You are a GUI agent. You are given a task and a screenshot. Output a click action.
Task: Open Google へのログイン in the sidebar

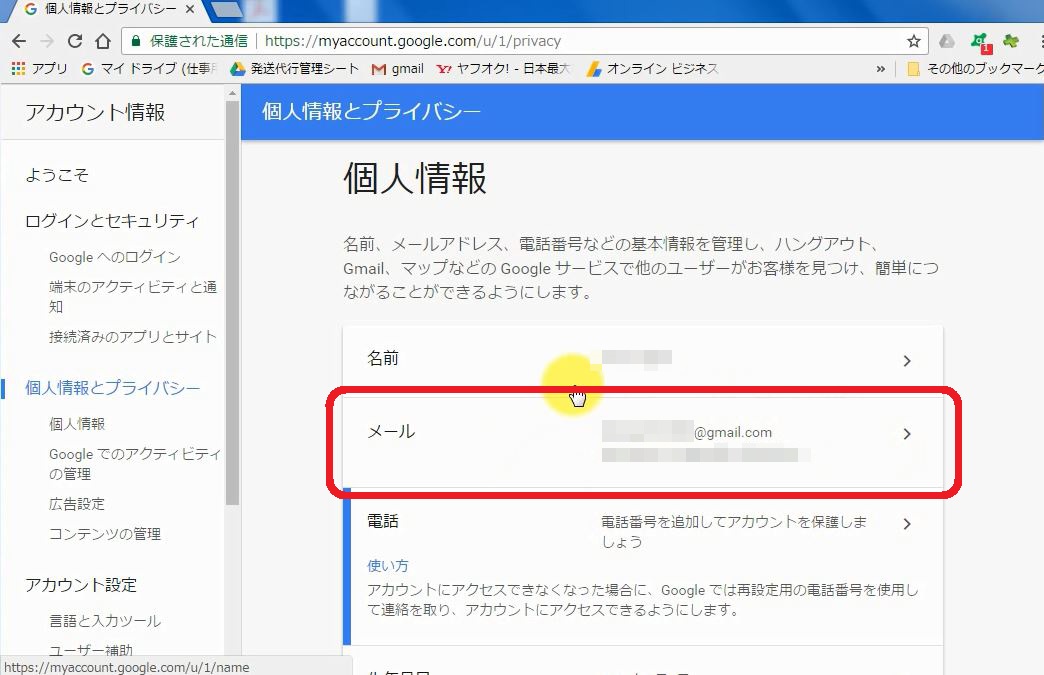point(115,257)
